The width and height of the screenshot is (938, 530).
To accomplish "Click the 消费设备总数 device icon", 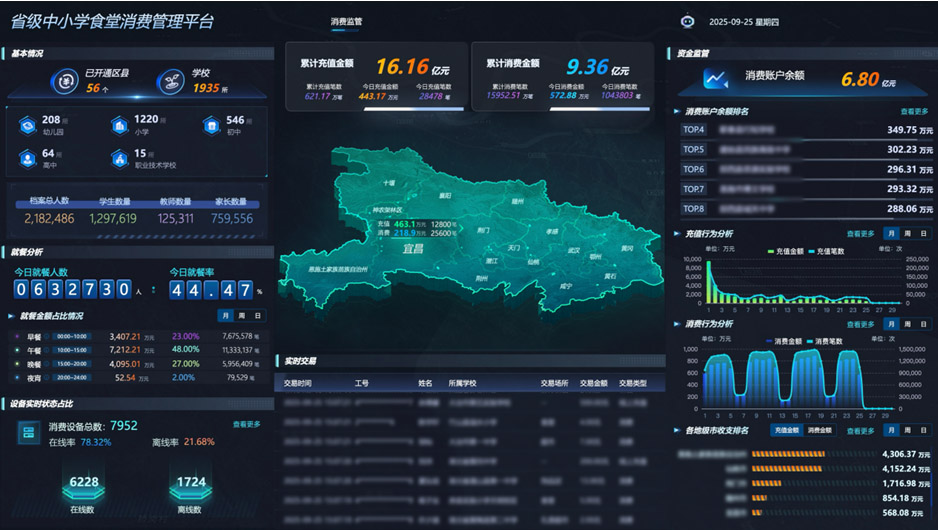I will pyautogui.click(x=29, y=430).
